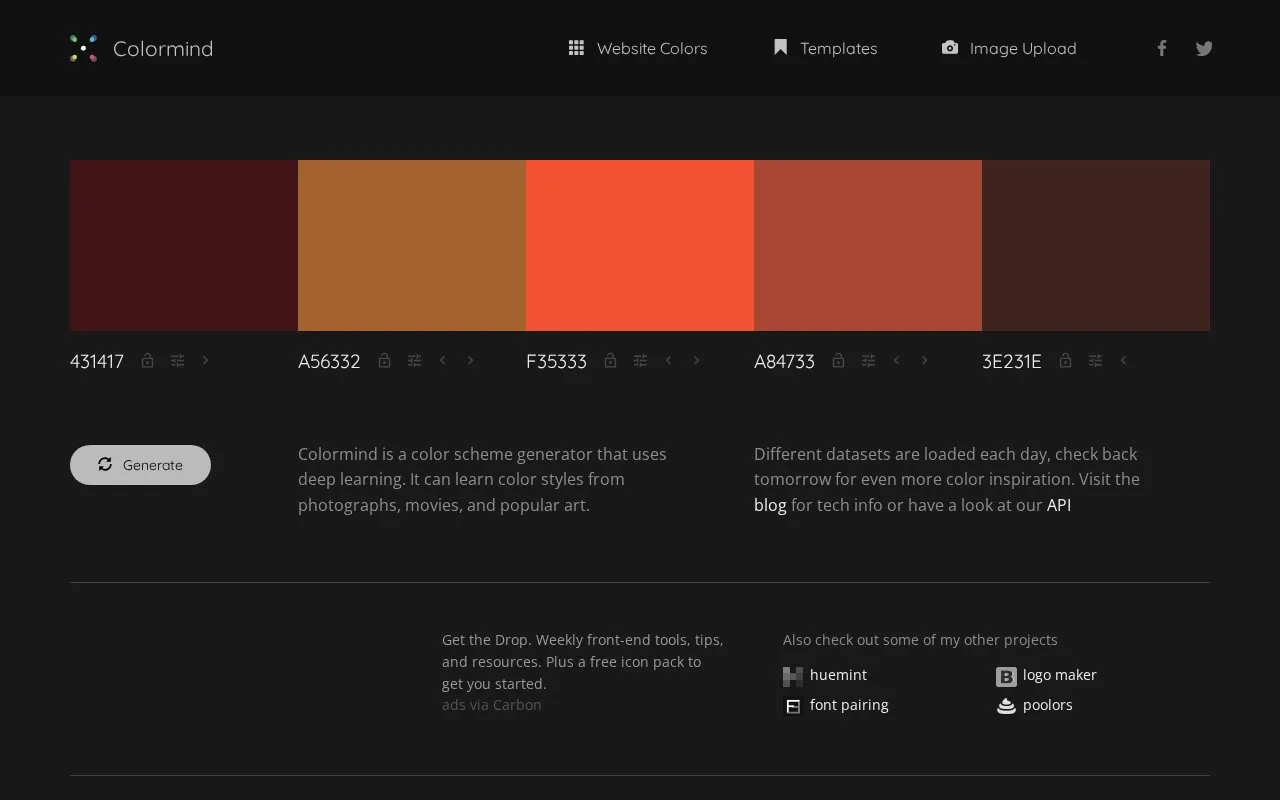Open the API link

click(x=1059, y=505)
